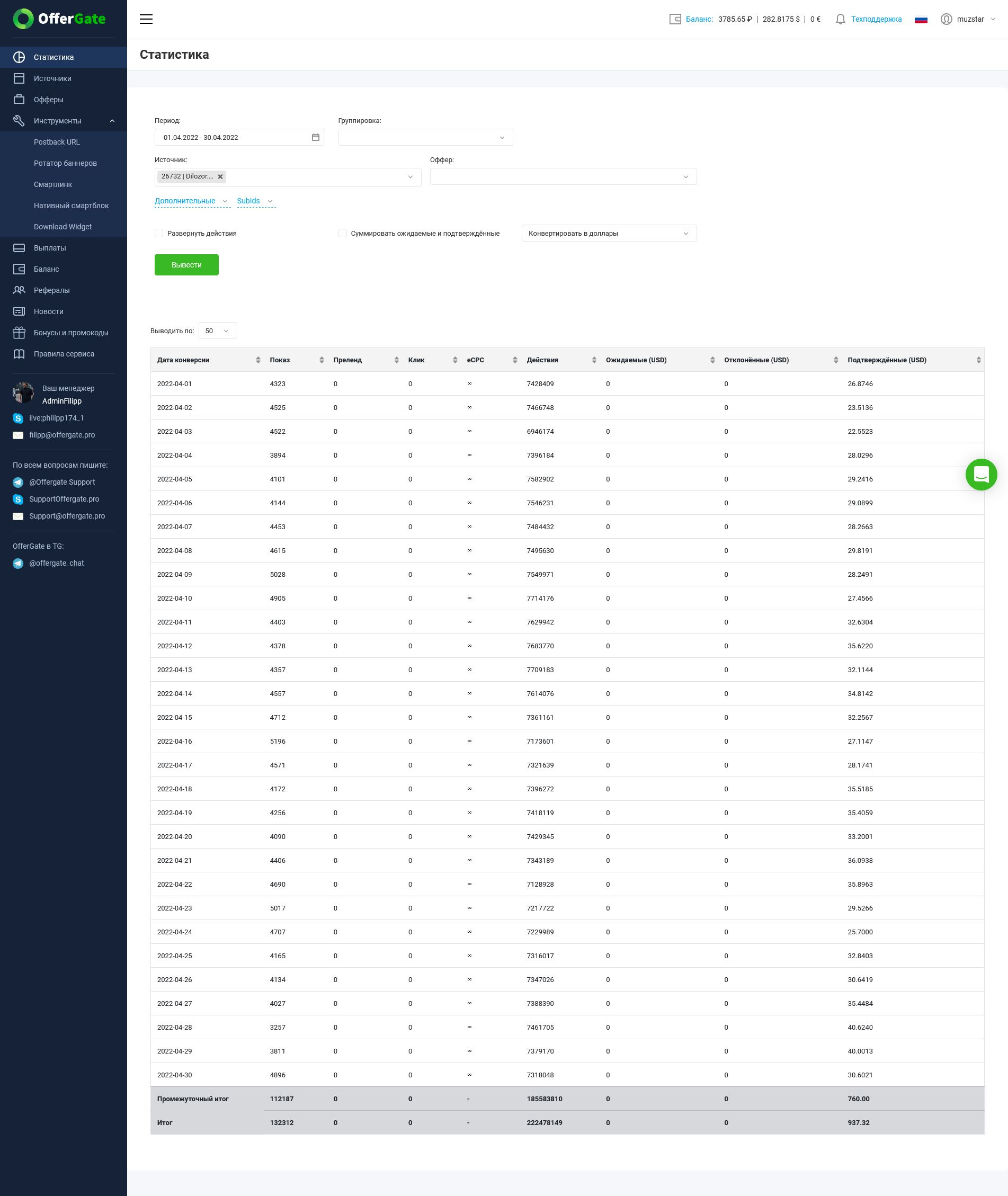The width and height of the screenshot is (1008, 1196).
Task: Open the Конвертировать в доллары dropdown
Action: point(609,233)
